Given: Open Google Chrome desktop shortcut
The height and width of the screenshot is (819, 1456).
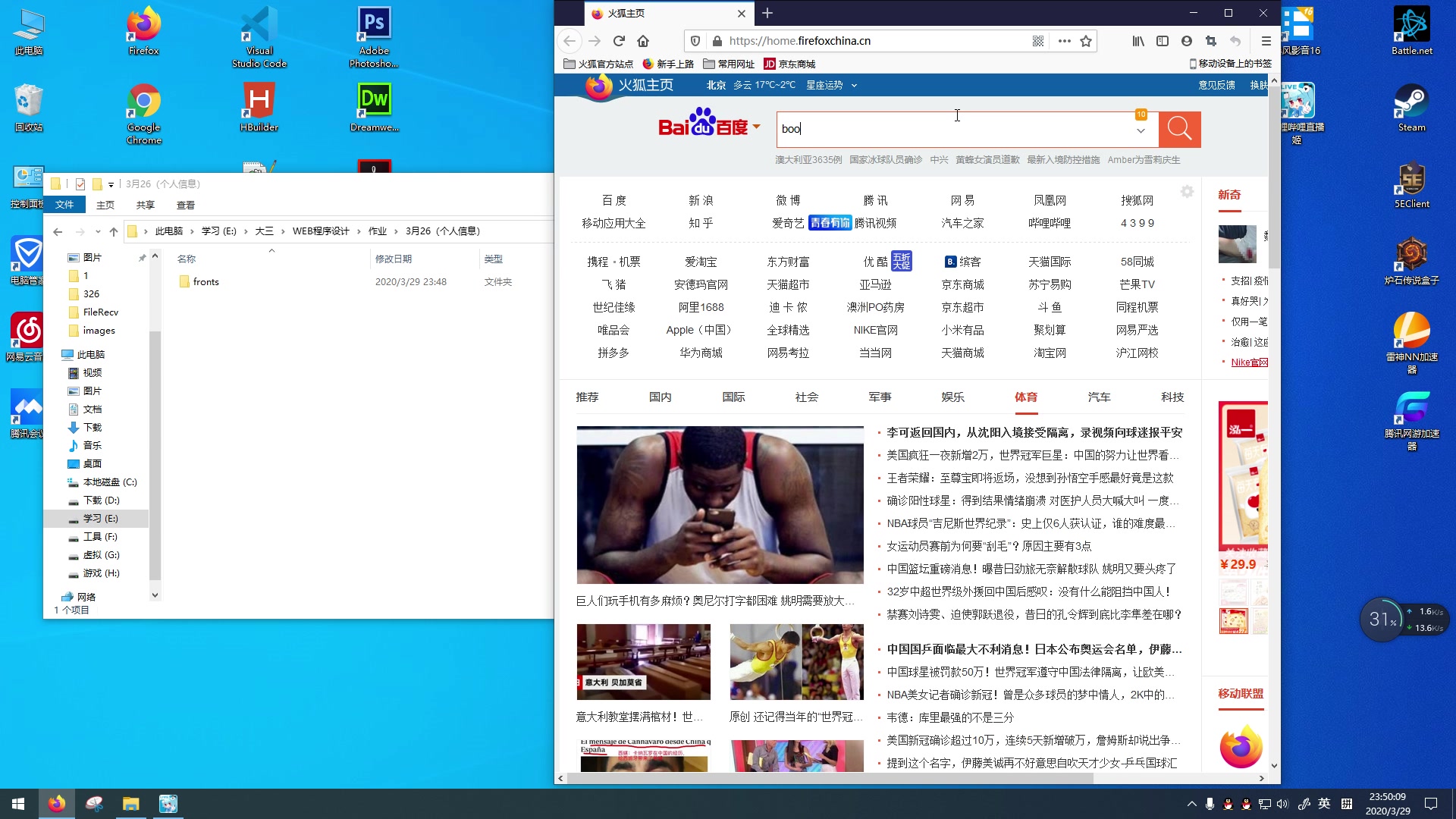Looking at the screenshot, I should pos(144,114).
